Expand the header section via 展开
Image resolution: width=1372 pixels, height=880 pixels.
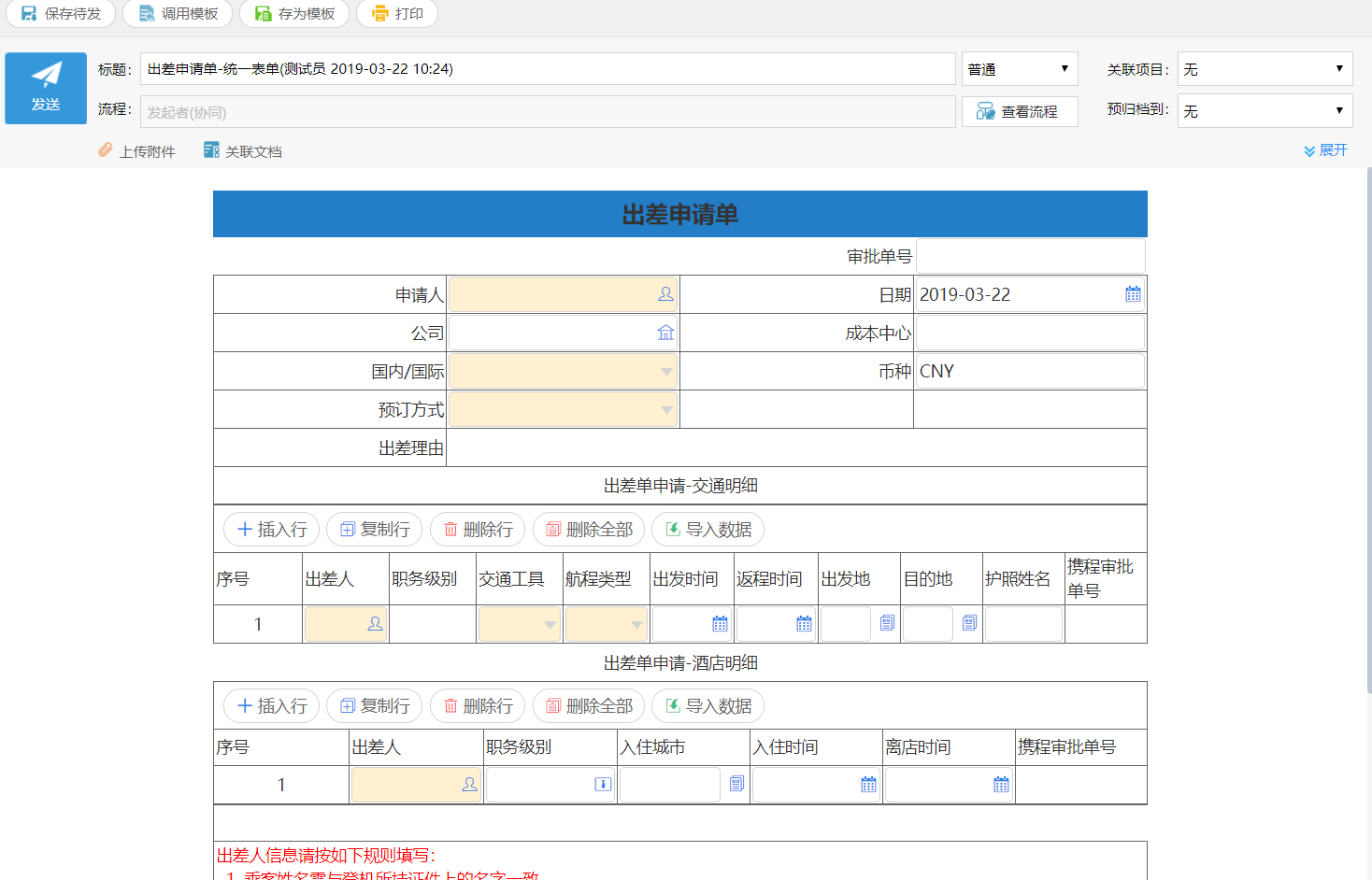pos(1325,150)
